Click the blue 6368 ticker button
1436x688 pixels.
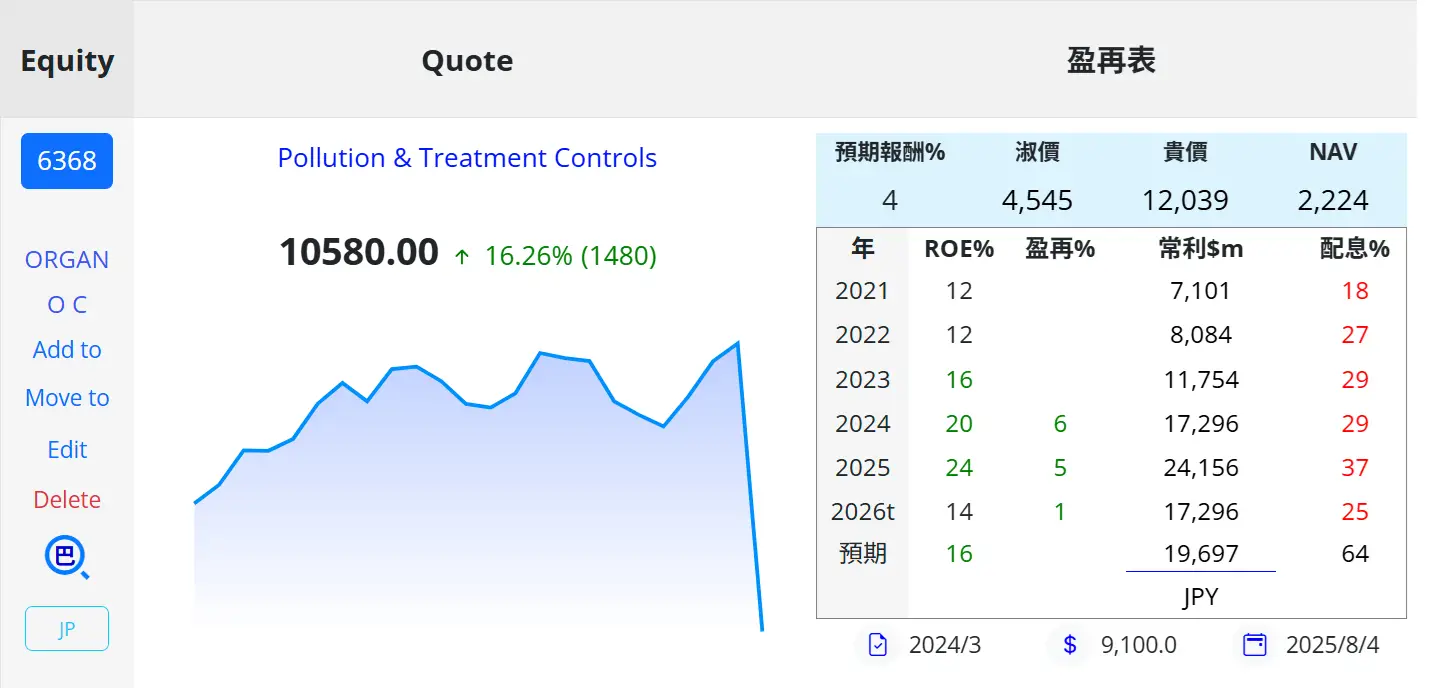click(x=67, y=161)
